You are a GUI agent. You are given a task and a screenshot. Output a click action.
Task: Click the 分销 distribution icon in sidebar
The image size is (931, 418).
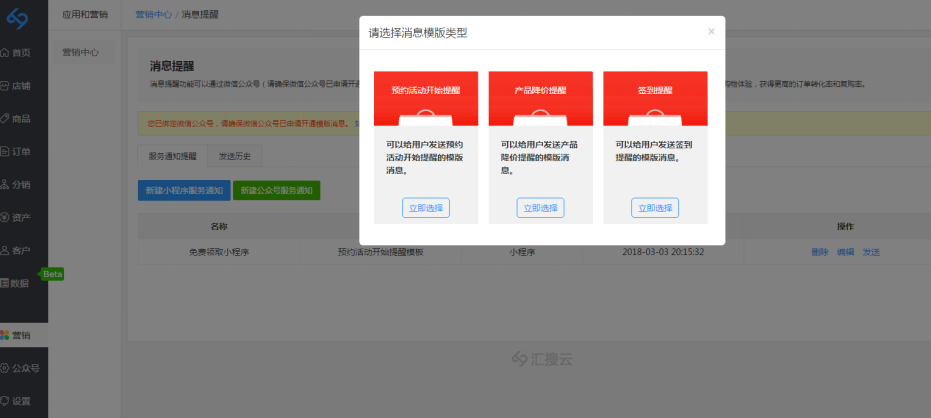(x=5, y=184)
